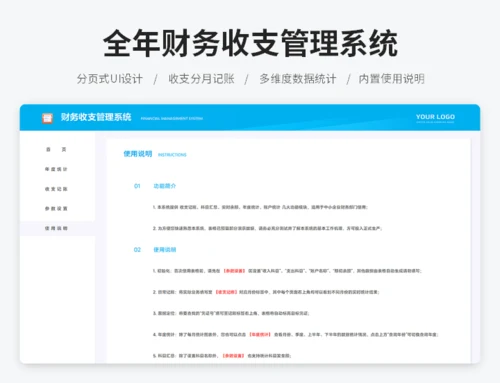
Task: Click section heading 02 使用说明
Action: coord(155,250)
